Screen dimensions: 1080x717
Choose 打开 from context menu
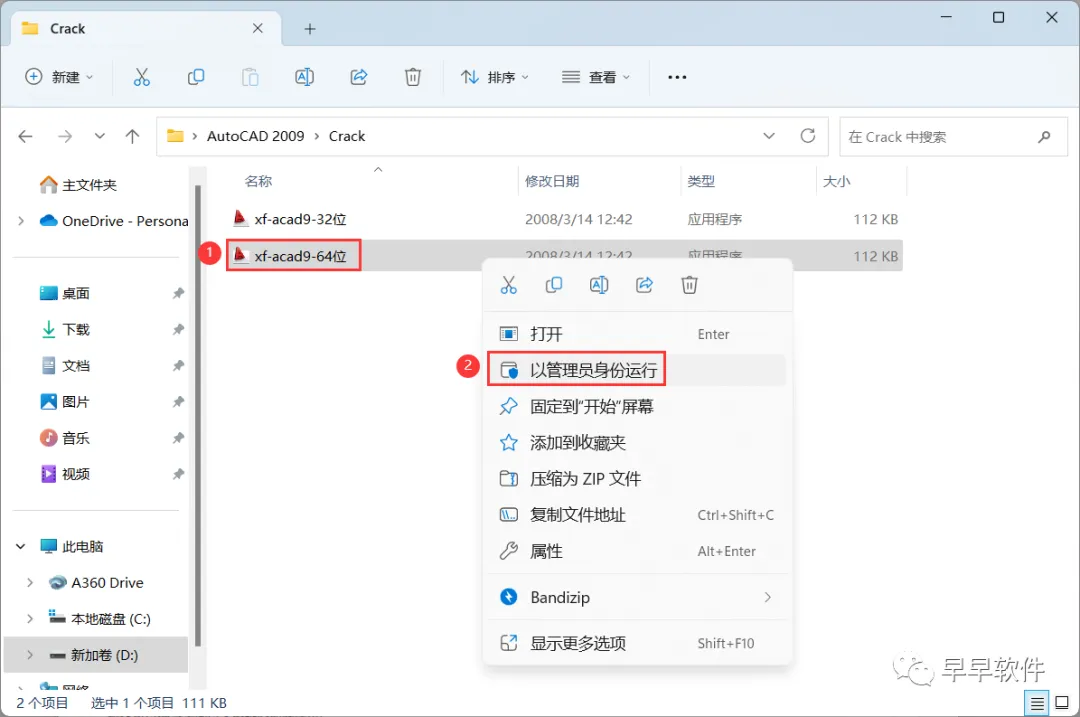[x=637, y=334]
